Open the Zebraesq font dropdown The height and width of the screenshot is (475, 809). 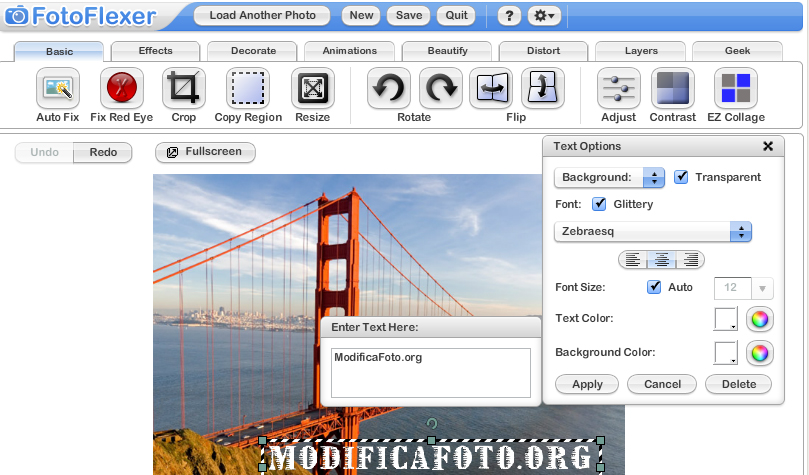pos(652,232)
